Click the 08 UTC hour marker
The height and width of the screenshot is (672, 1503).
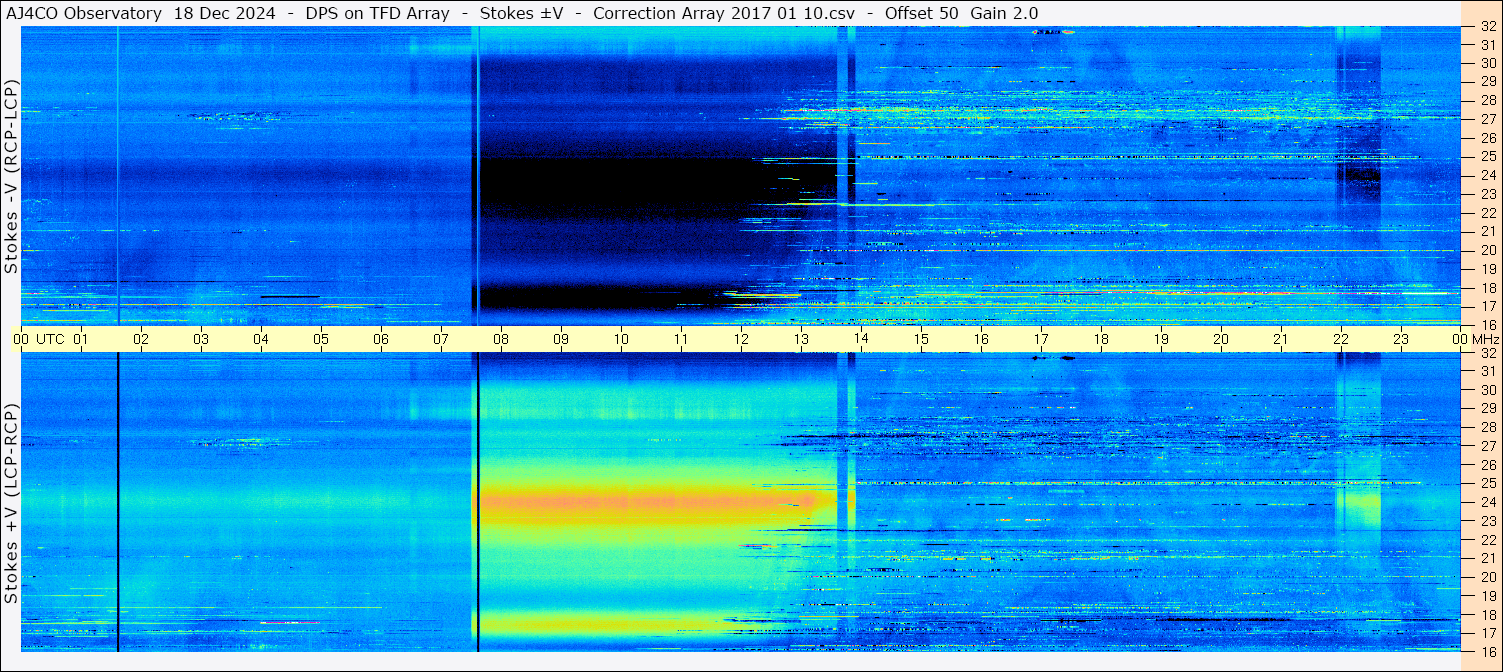point(501,339)
